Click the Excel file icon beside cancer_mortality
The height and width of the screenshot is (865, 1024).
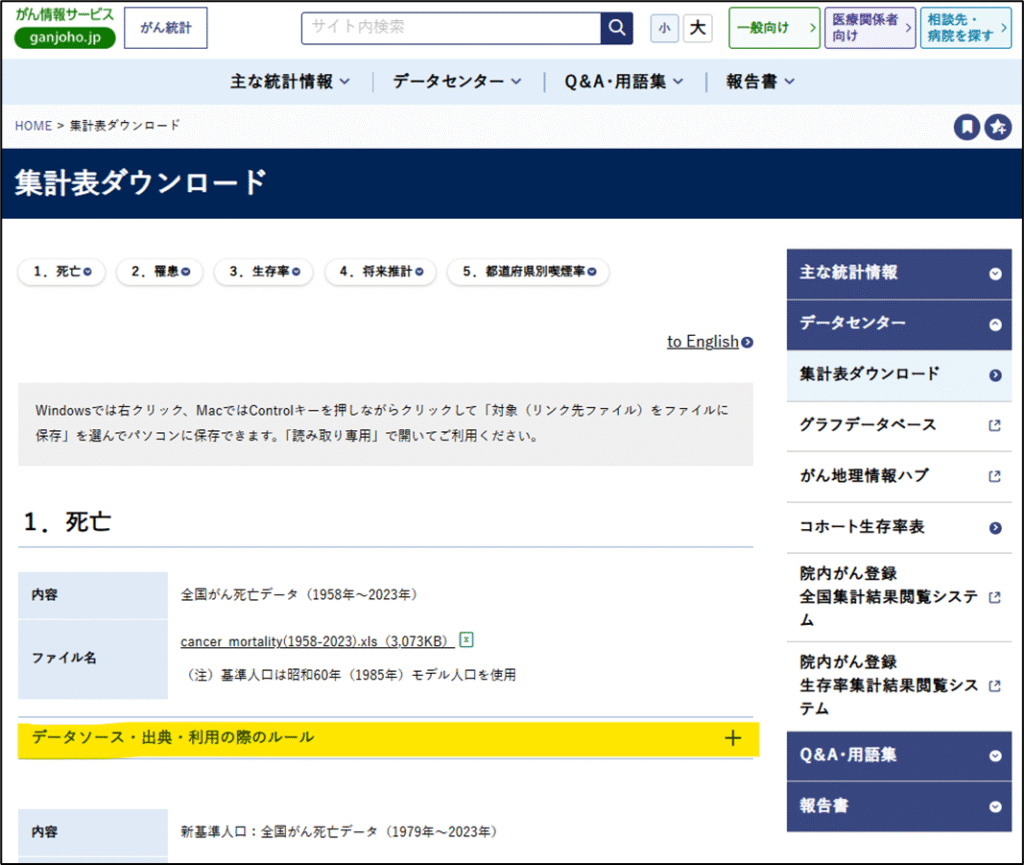(x=466, y=640)
